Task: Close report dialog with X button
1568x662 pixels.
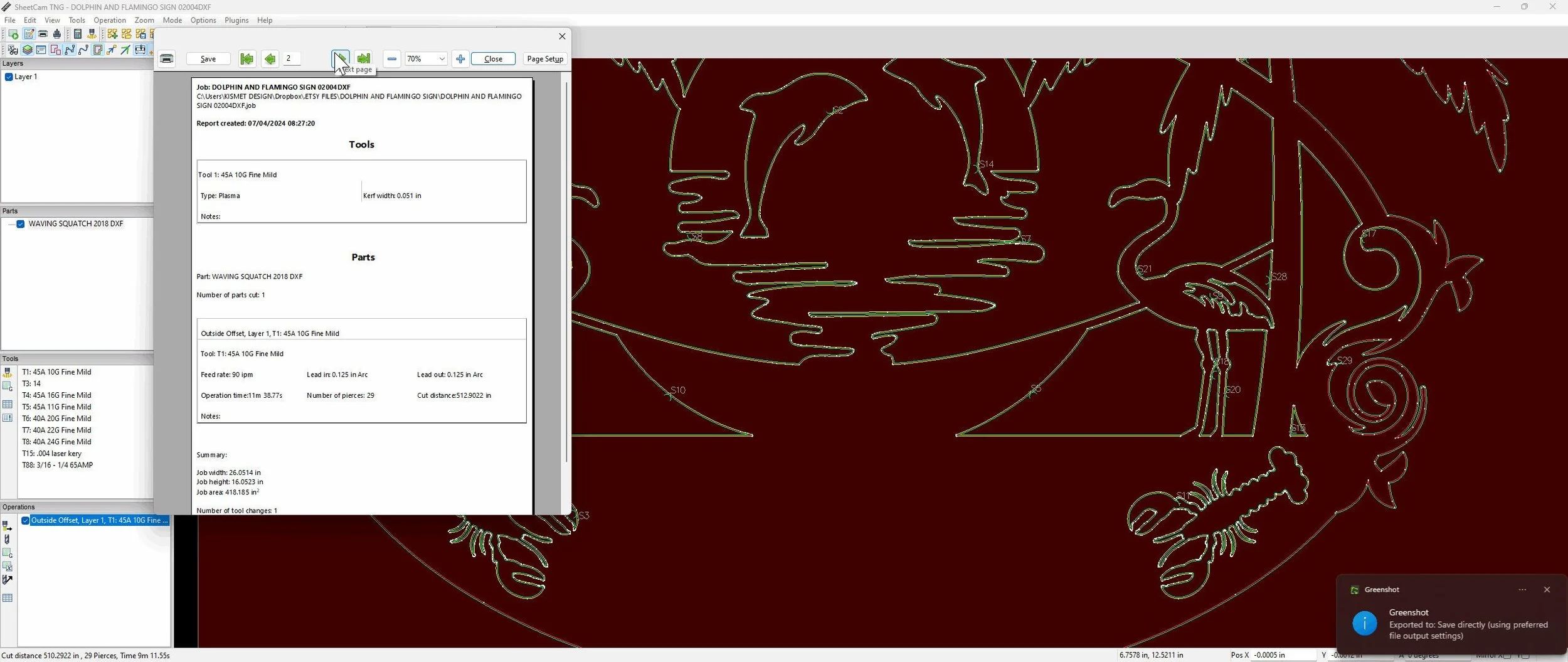Action: pos(562,36)
